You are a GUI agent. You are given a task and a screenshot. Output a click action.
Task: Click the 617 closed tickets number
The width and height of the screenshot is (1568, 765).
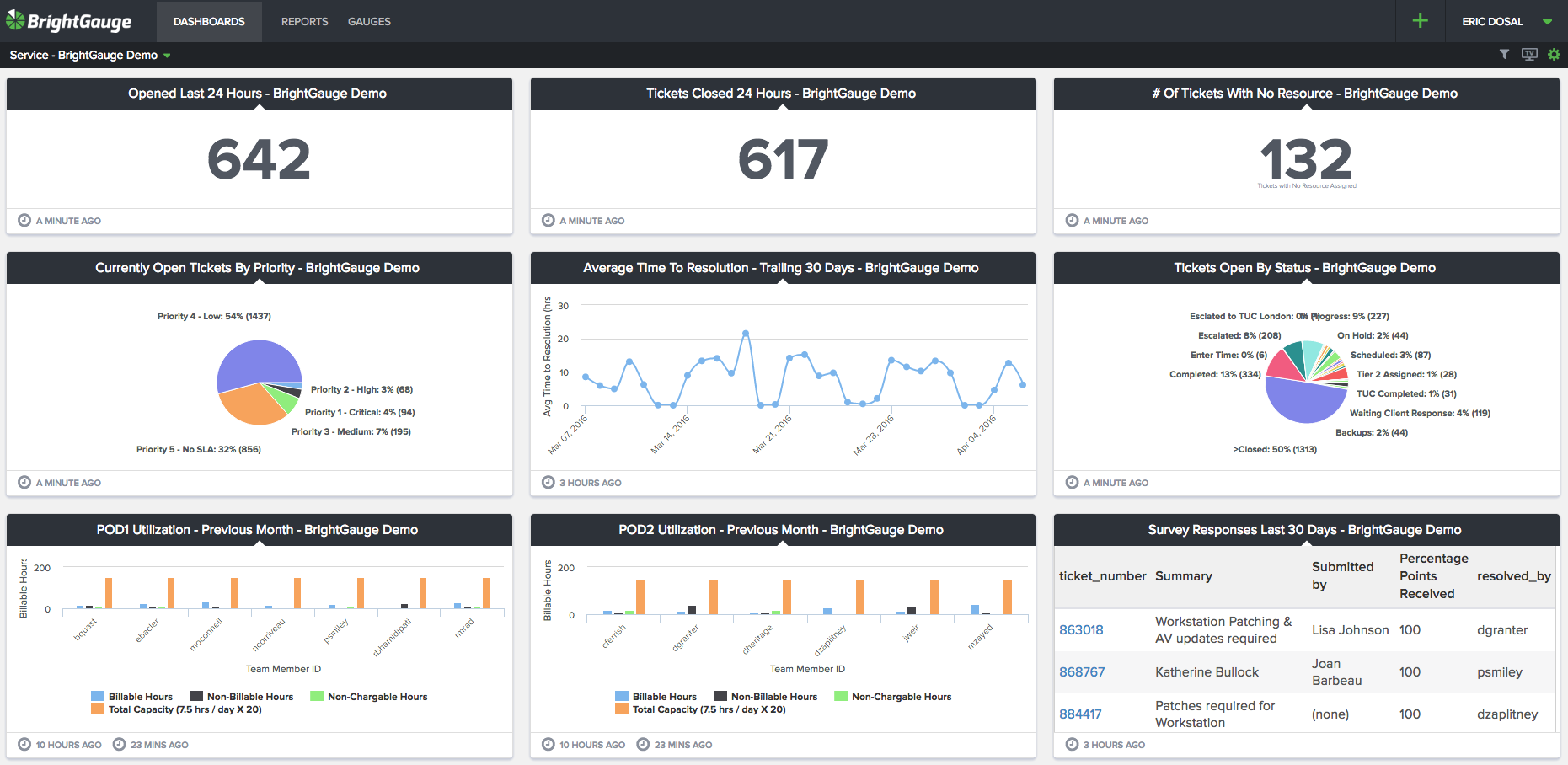coord(784,159)
